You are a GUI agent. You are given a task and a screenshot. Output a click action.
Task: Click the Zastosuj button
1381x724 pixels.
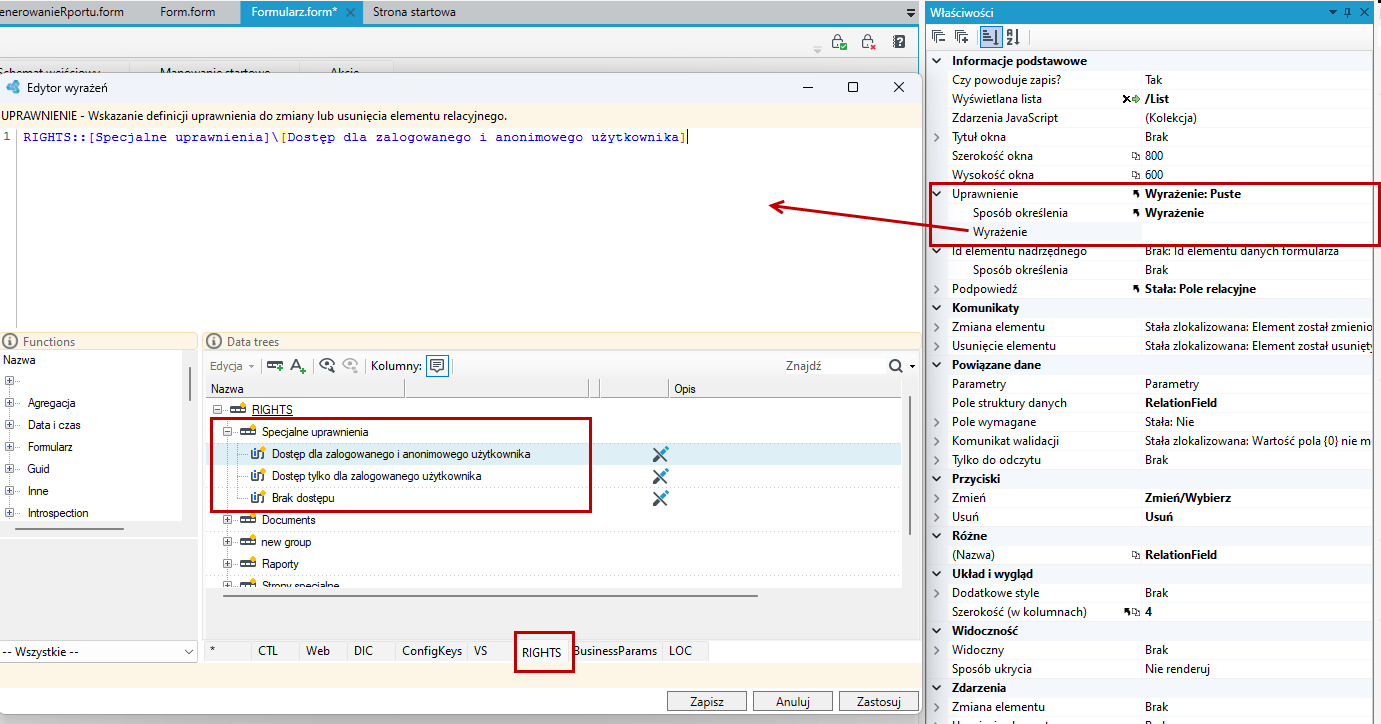879,701
